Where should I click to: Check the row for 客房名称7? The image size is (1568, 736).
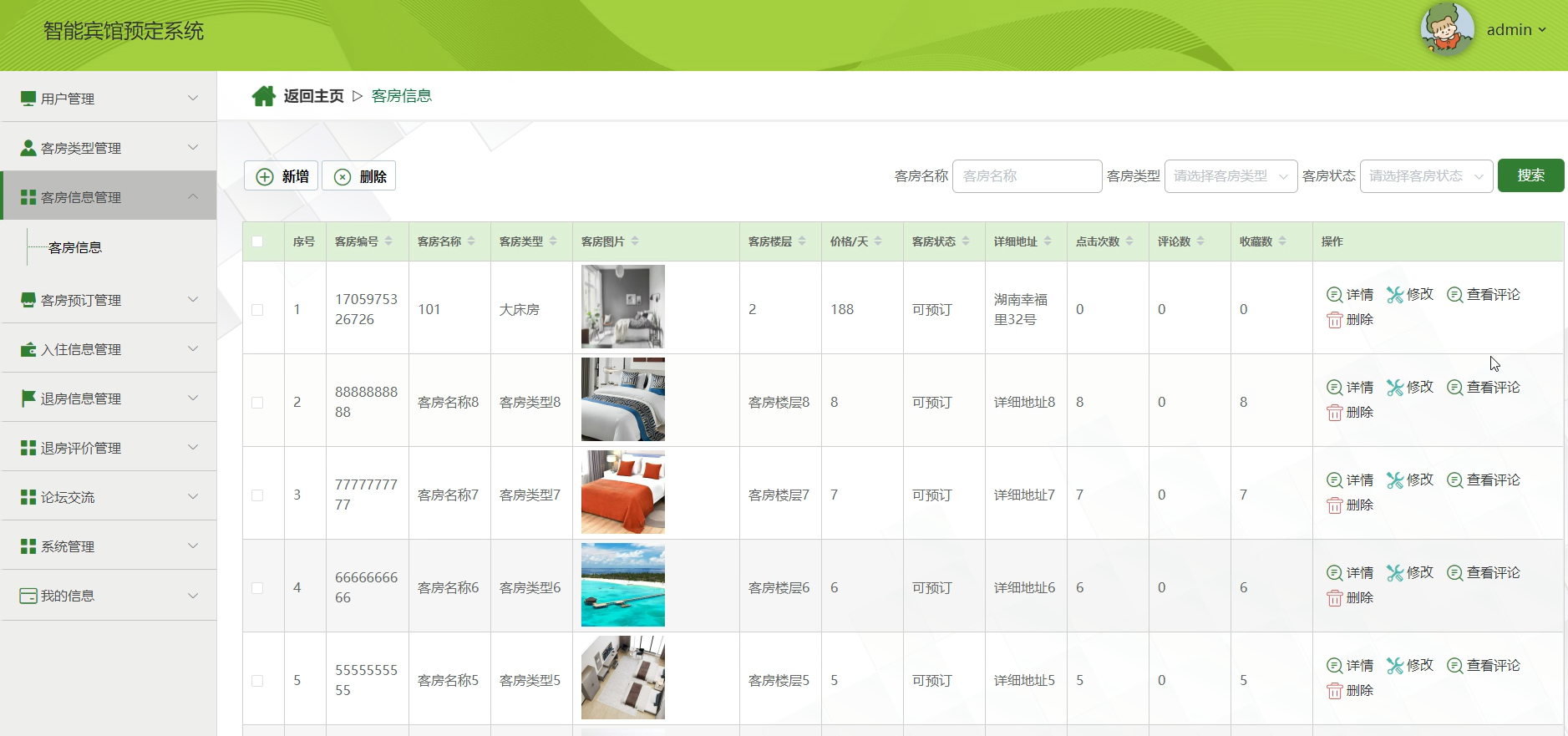coord(257,495)
